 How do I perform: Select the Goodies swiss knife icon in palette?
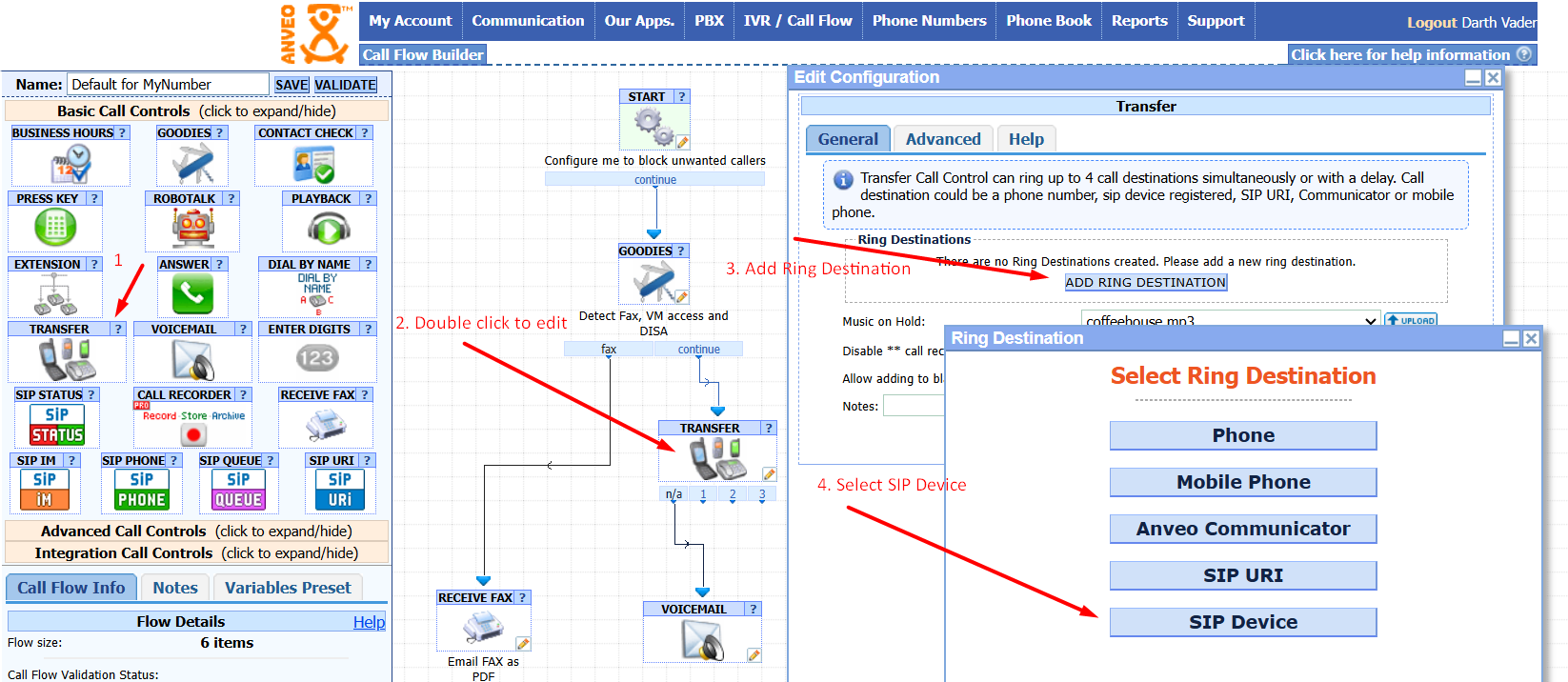pyautogui.click(x=191, y=163)
